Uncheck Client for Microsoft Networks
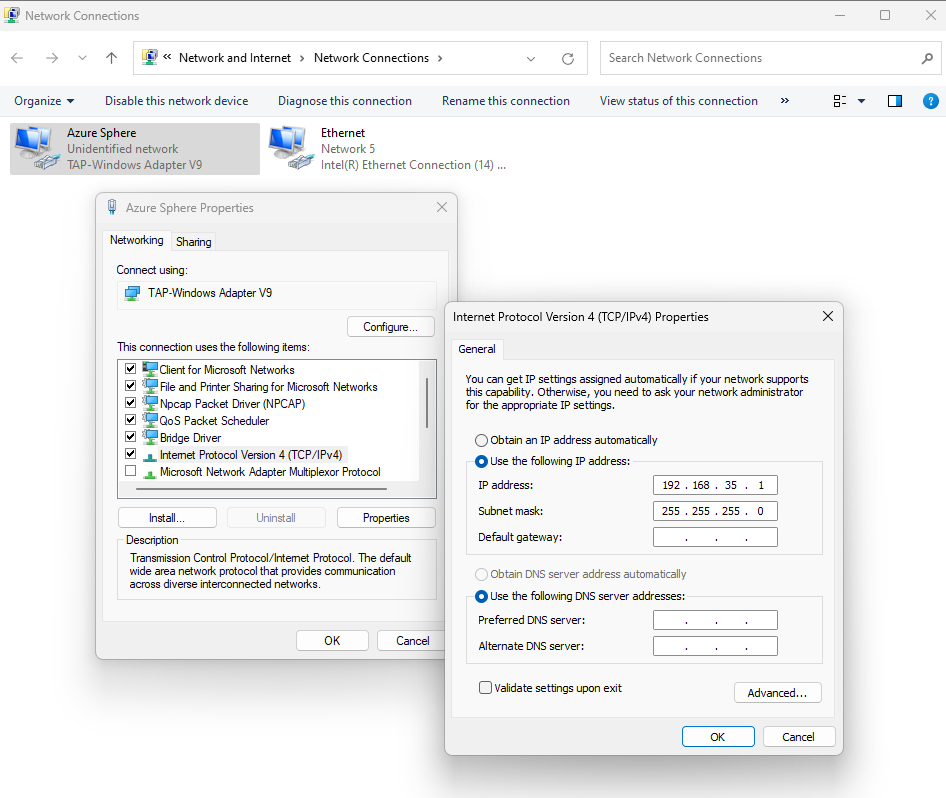Image resolution: width=946 pixels, height=798 pixels. (x=130, y=369)
